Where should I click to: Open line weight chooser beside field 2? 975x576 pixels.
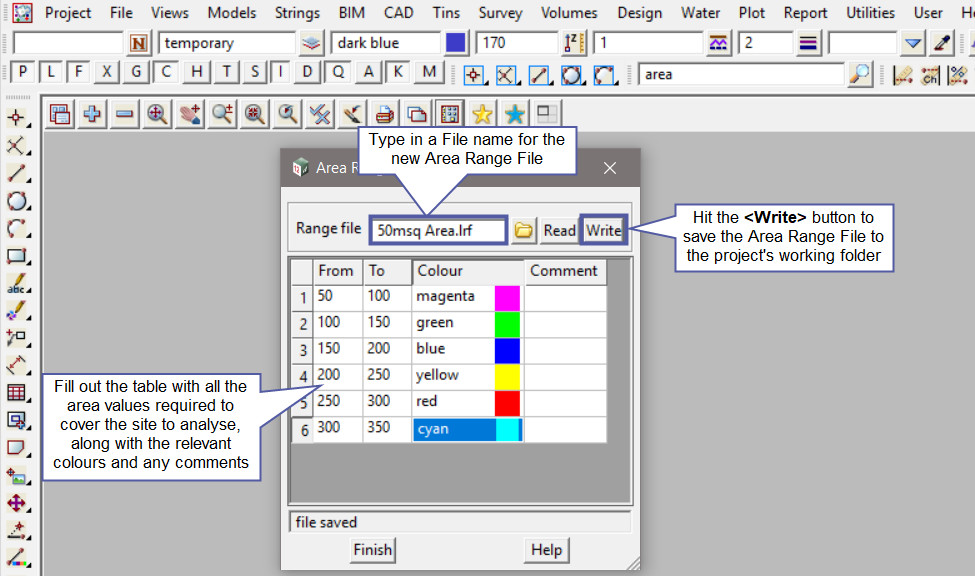(x=808, y=43)
